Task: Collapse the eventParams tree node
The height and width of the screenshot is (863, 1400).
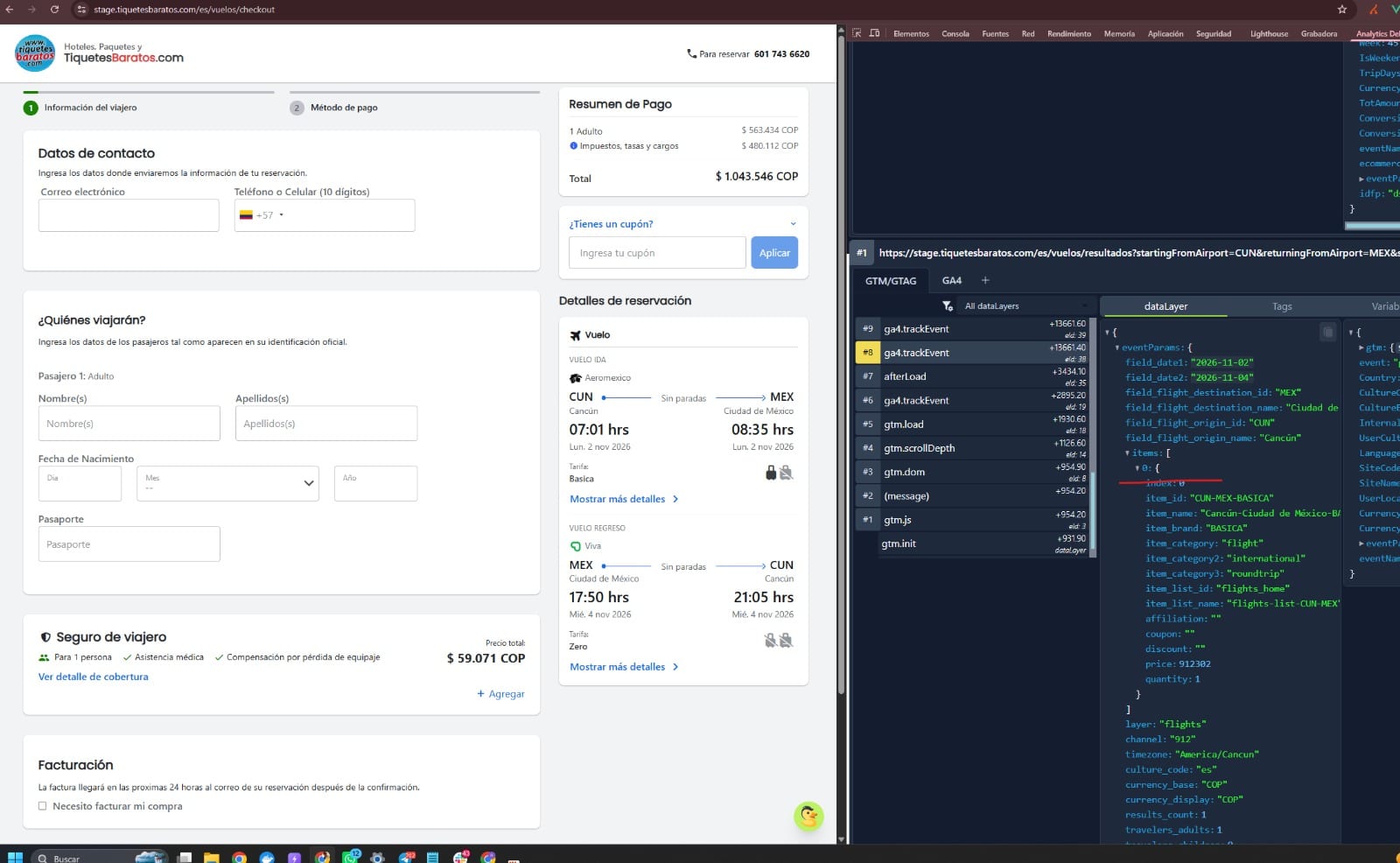Action: (1117, 347)
